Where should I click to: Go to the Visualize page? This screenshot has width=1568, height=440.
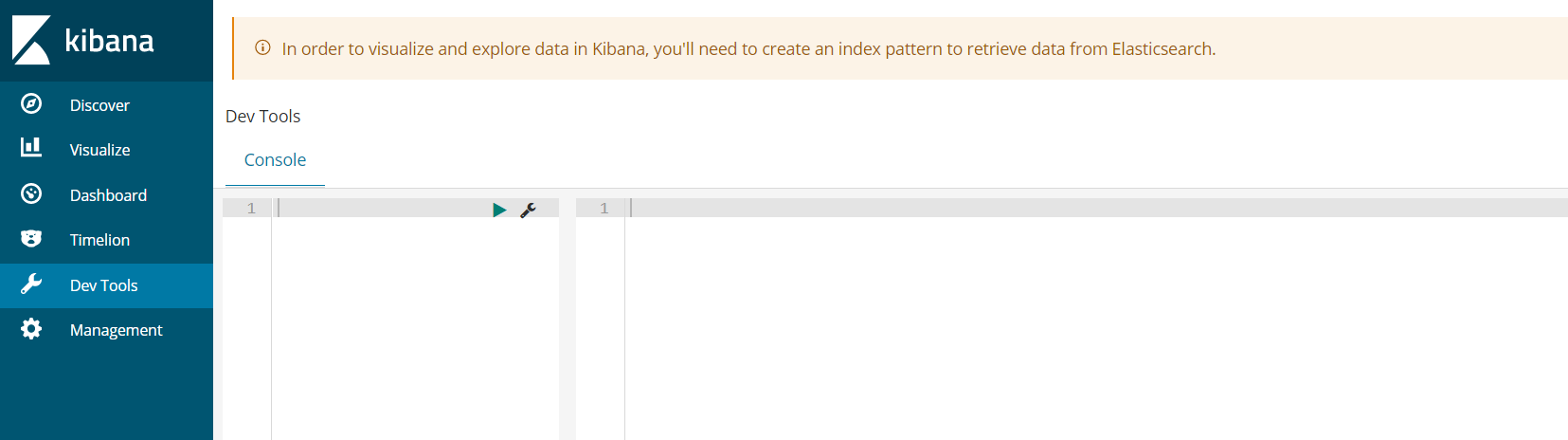pos(99,150)
